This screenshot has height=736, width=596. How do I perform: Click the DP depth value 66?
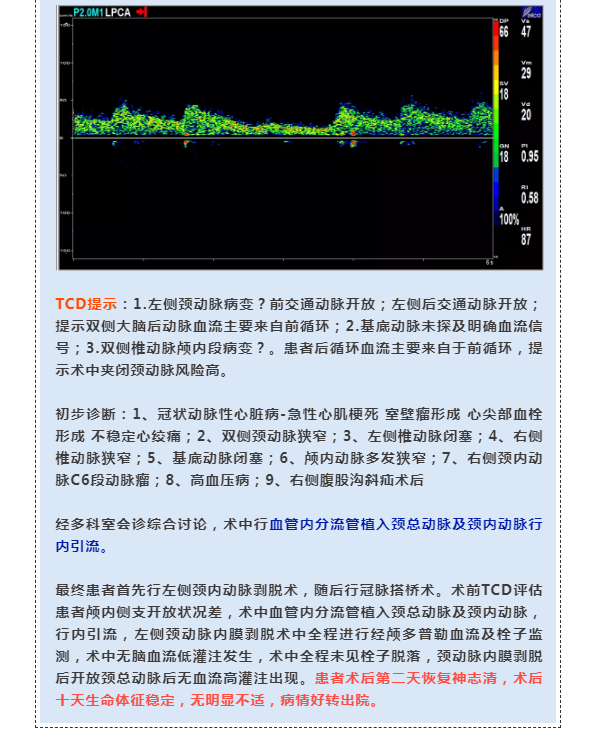click(504, 32)
